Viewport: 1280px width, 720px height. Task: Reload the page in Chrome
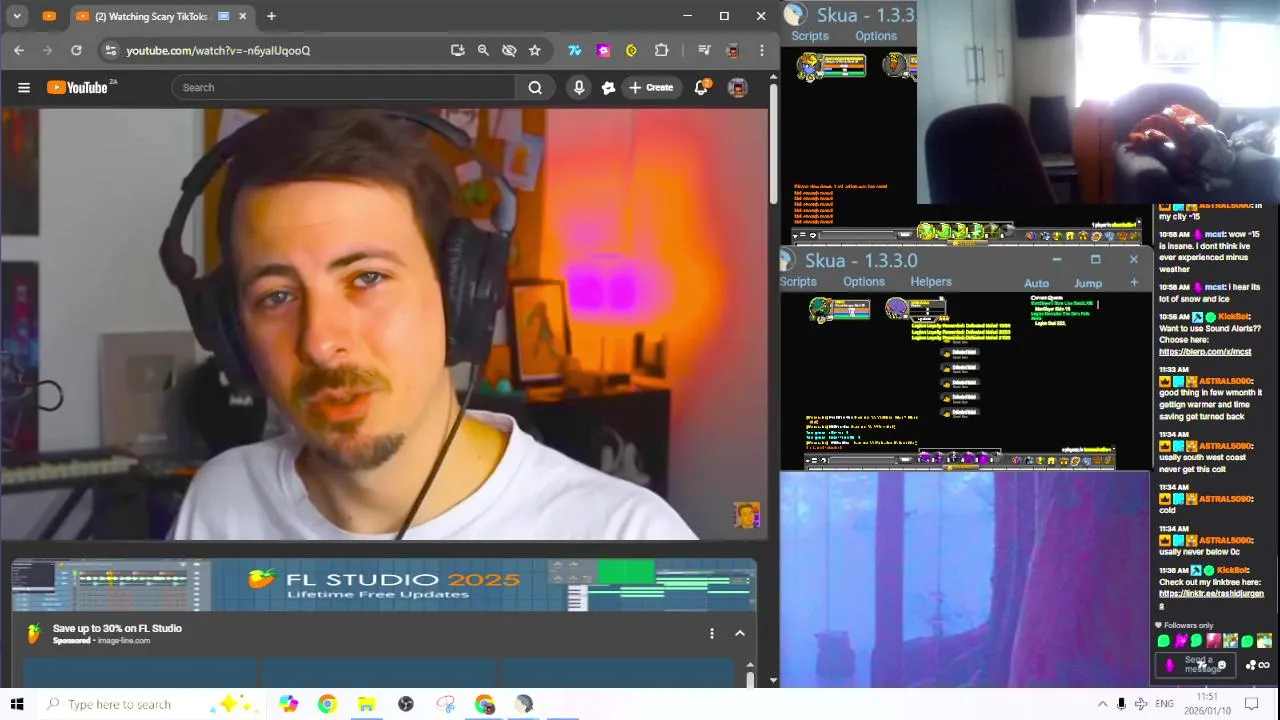point(76,50)
